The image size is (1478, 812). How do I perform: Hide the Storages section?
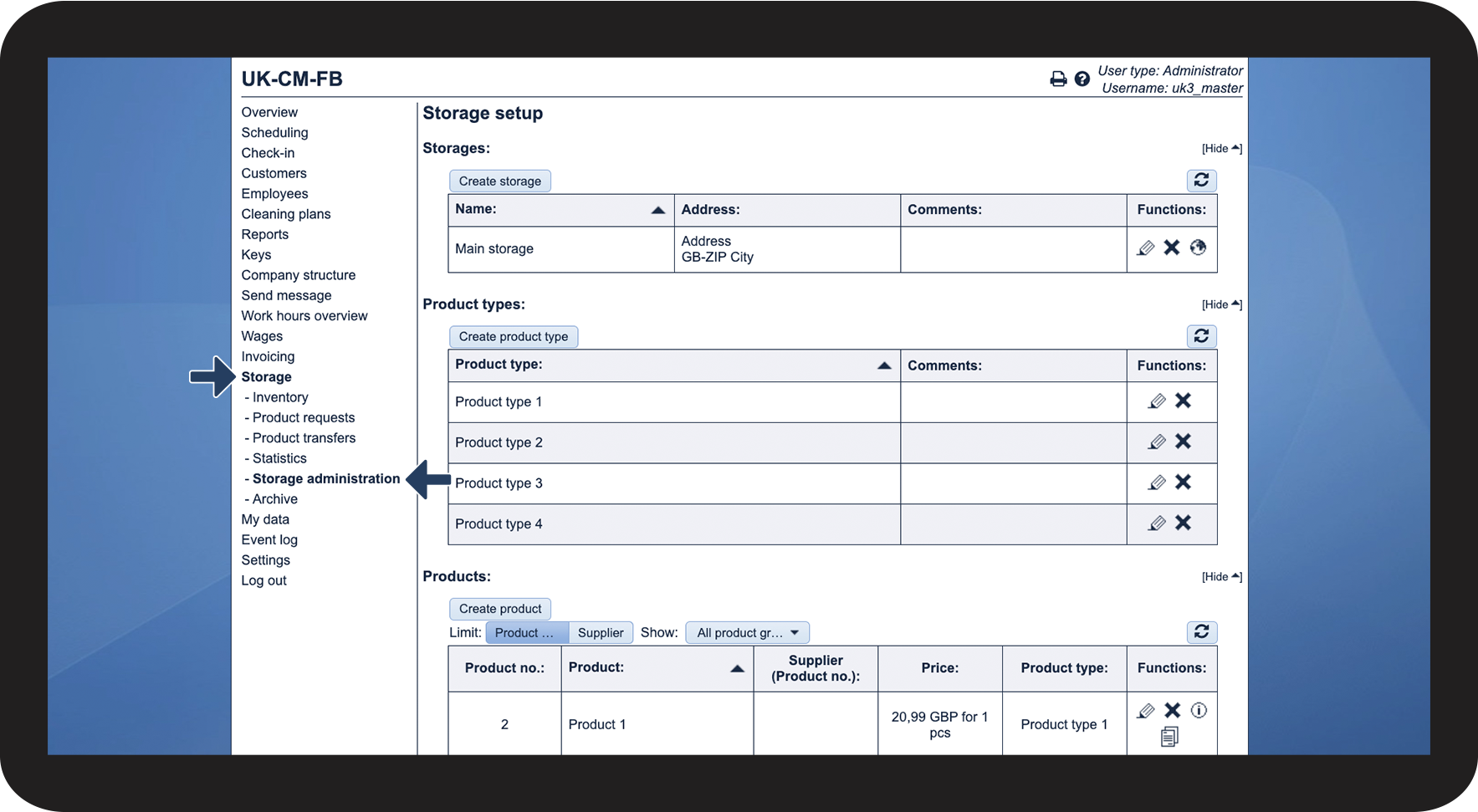click(1221, 149)
